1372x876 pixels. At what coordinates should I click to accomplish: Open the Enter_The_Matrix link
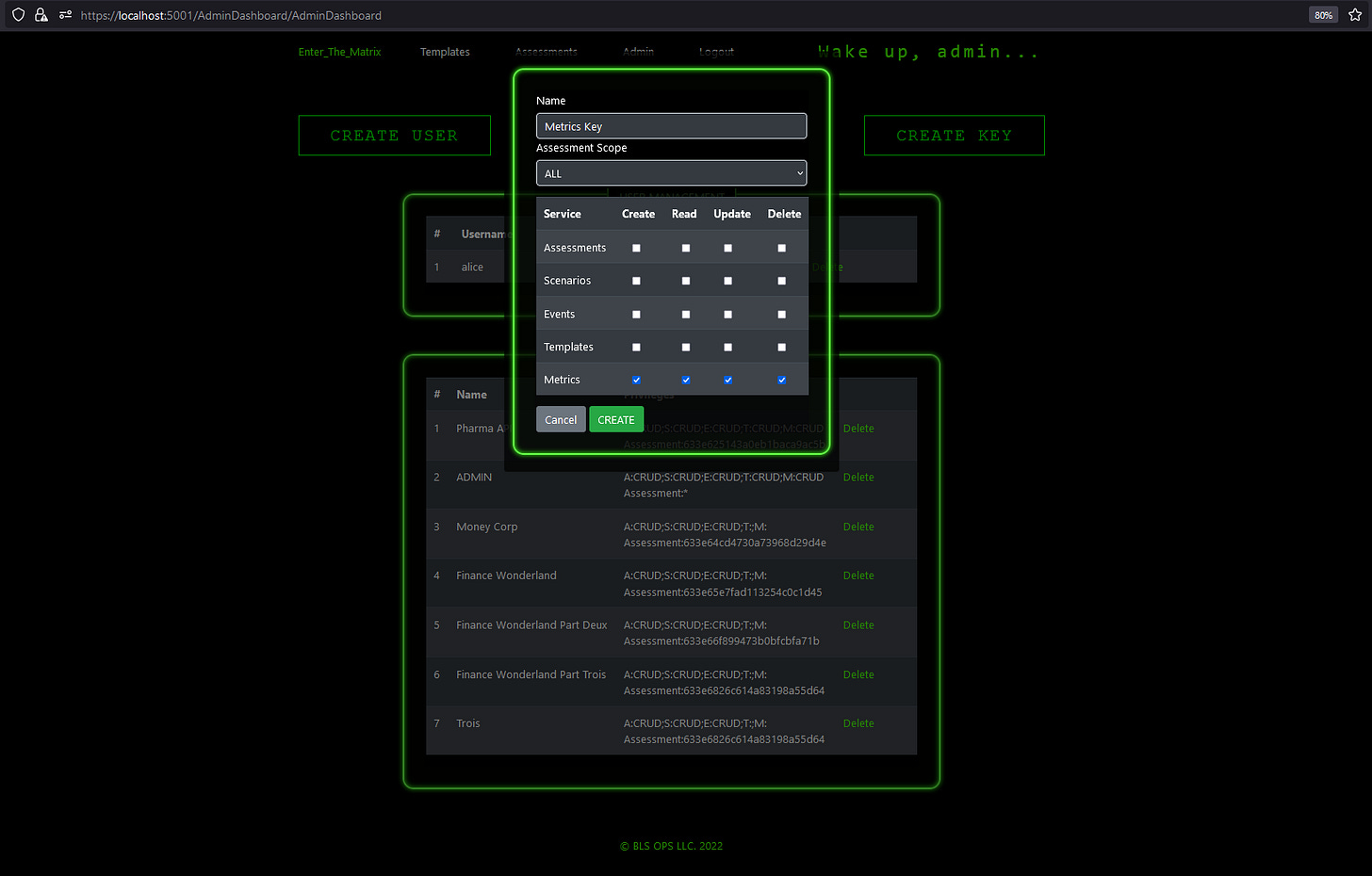339,52
